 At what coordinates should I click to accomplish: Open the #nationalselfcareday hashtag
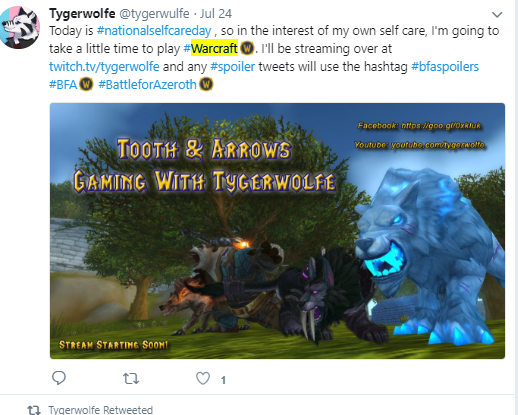tap(154, 31)
